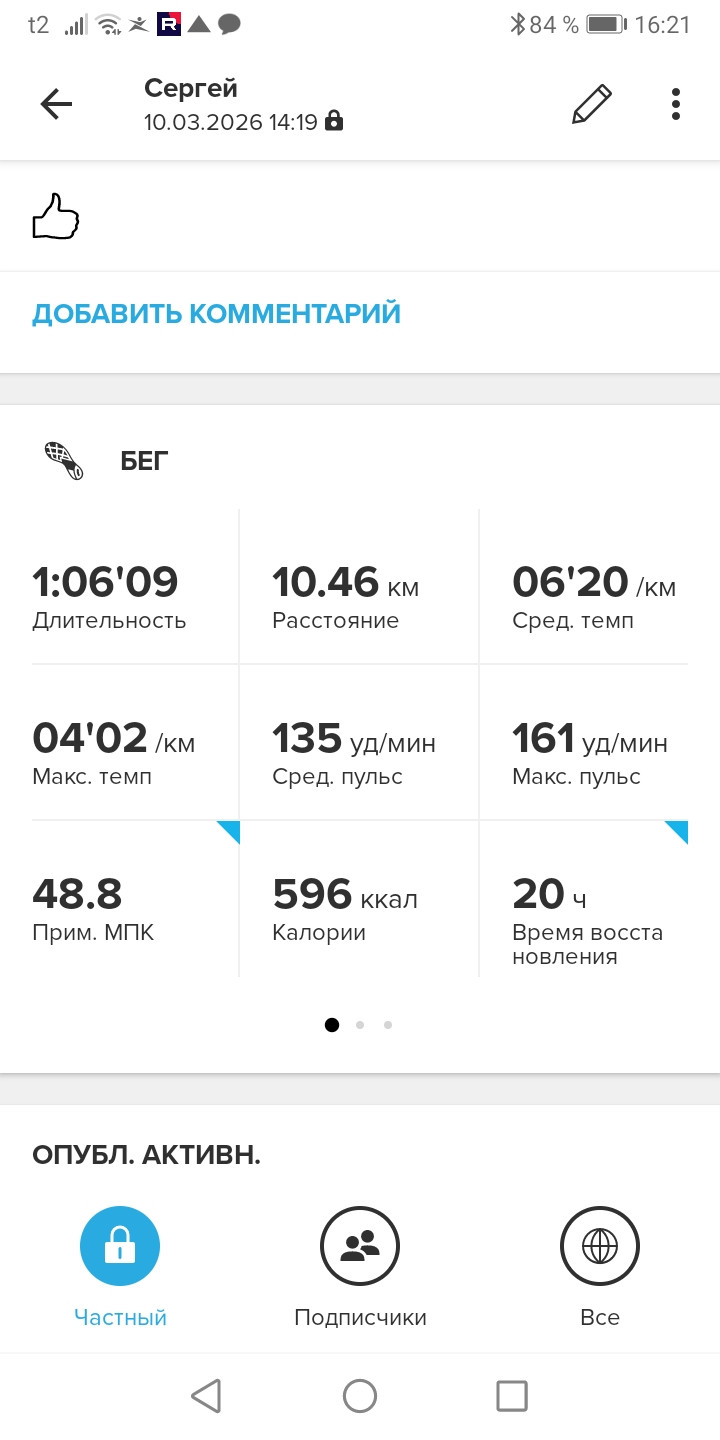Select the Подписчики followers sharing option
720x1440 pixels.
click(360, 1246)
